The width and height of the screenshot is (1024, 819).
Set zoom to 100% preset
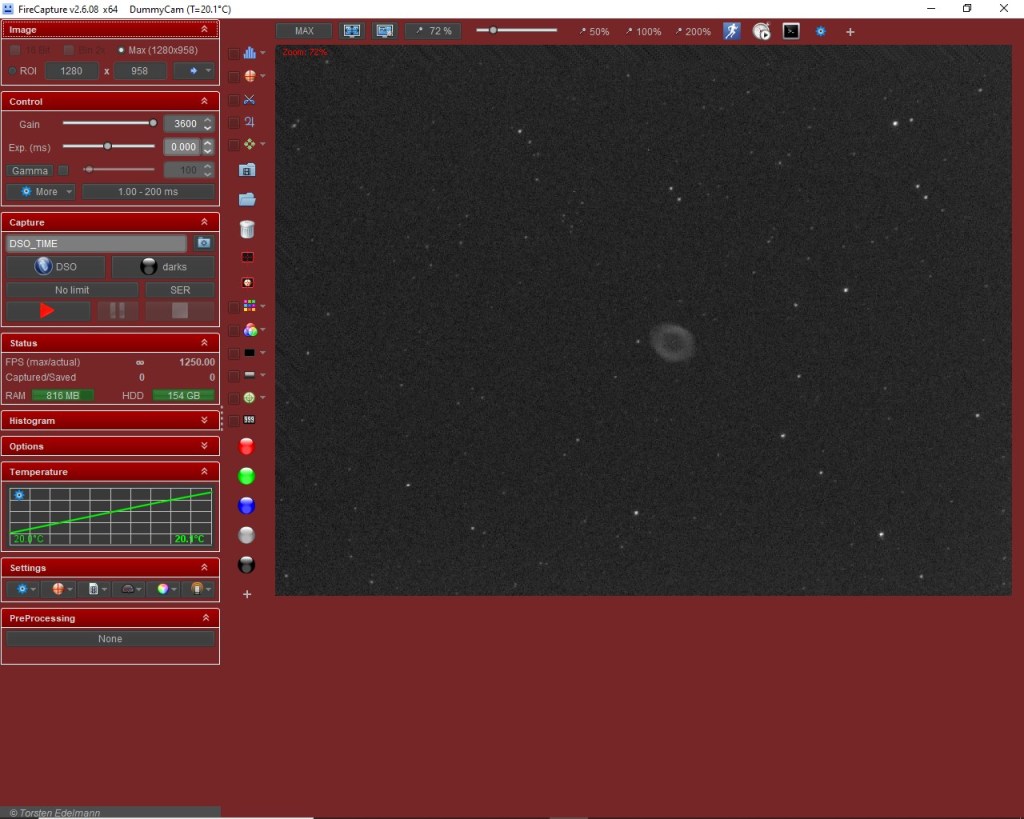point(642,31)
